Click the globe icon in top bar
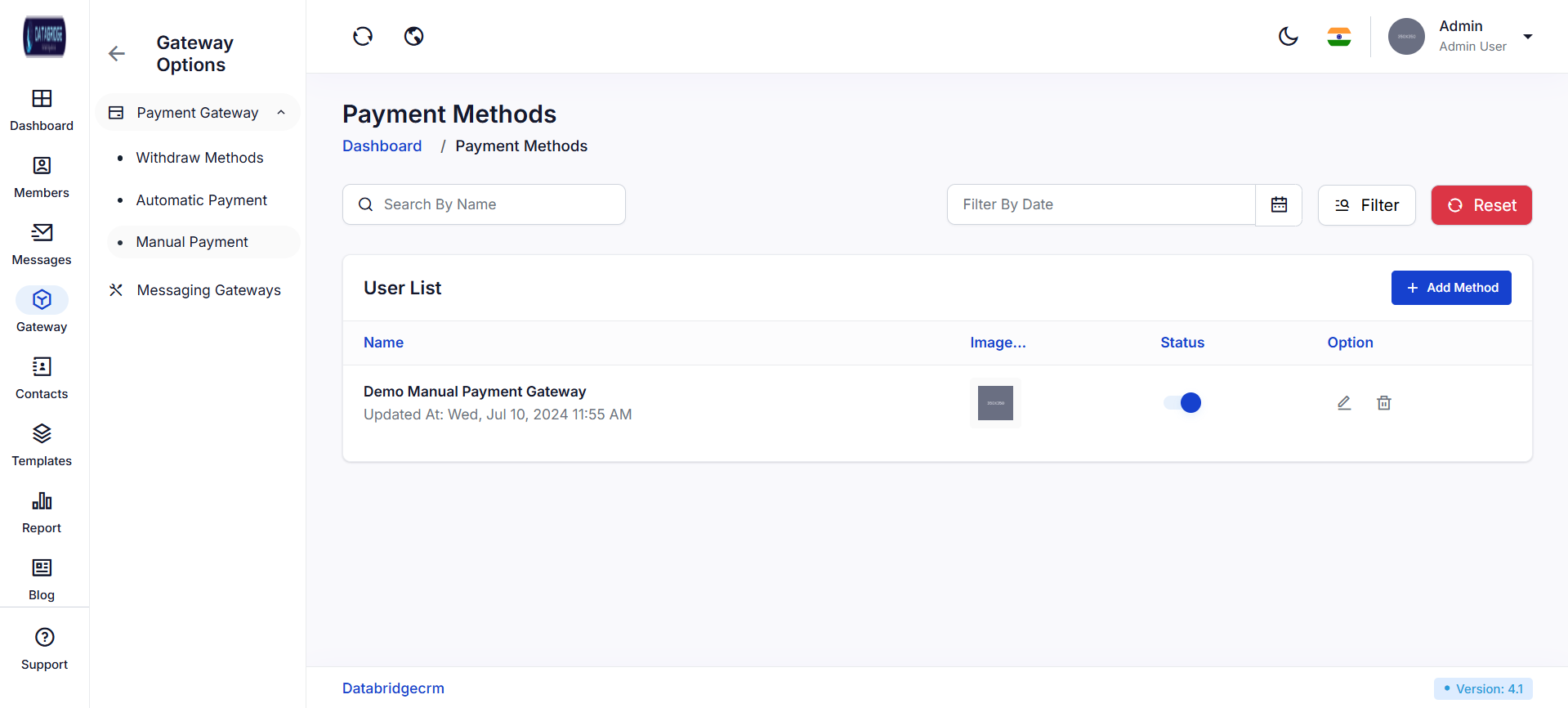The height and width of the screenshot is (708, 1568). (414, 36)
